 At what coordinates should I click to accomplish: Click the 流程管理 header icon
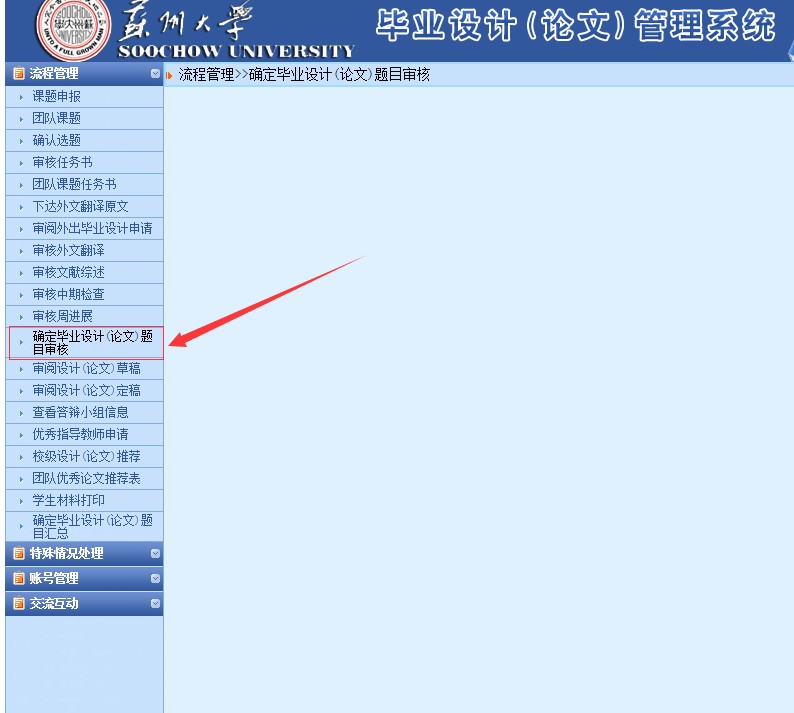[19, 73]
